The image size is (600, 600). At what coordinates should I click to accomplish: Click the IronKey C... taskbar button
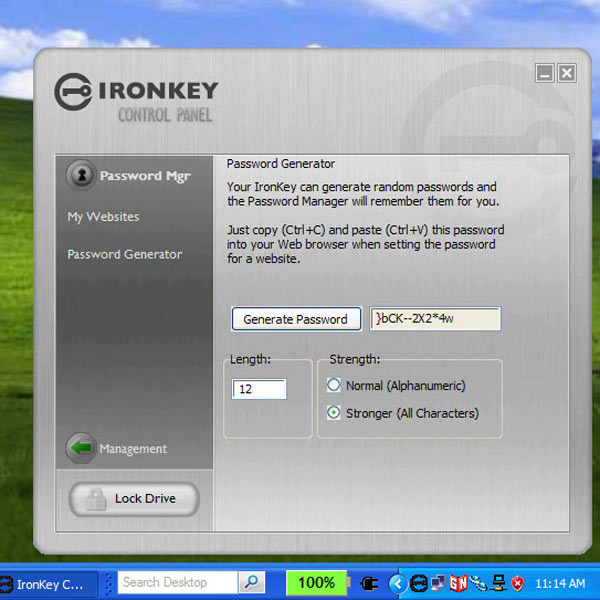pos(48,584)
